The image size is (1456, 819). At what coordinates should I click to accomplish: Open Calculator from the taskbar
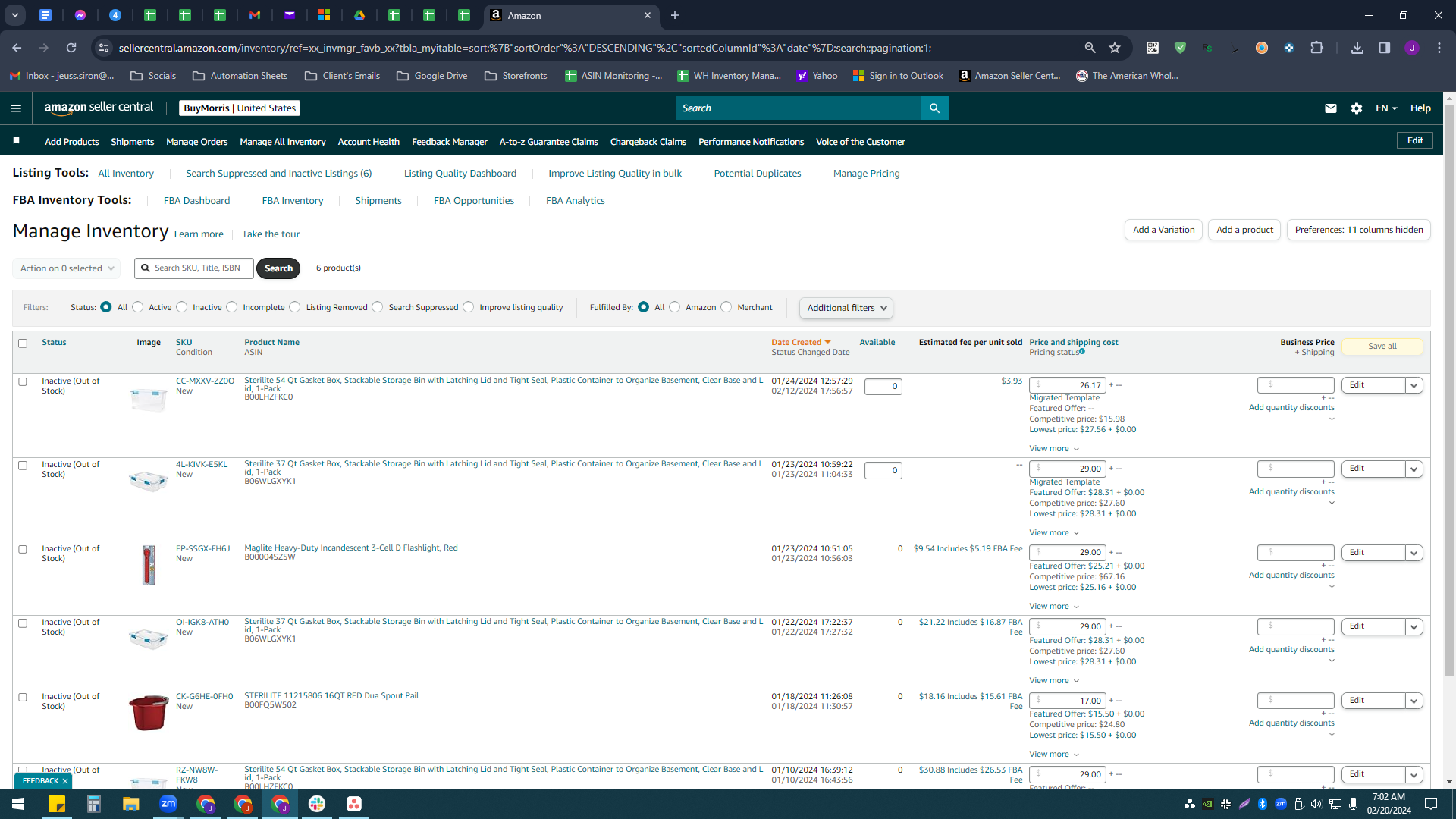point(94,804)
